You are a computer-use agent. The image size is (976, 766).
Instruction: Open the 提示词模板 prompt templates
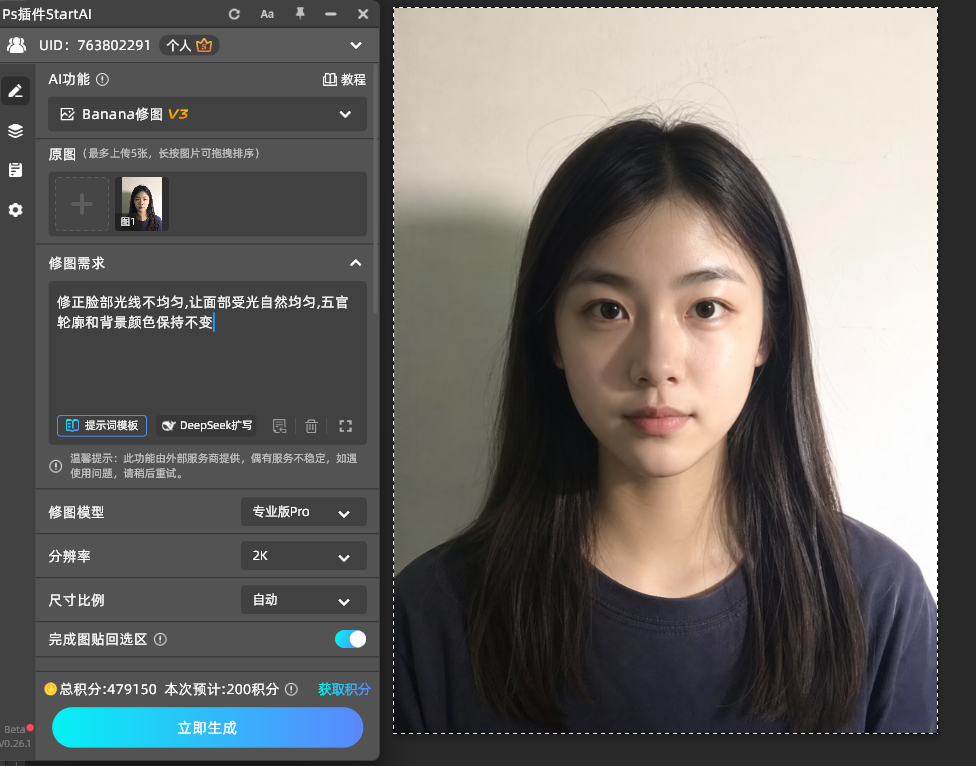[x=102, y=426]
